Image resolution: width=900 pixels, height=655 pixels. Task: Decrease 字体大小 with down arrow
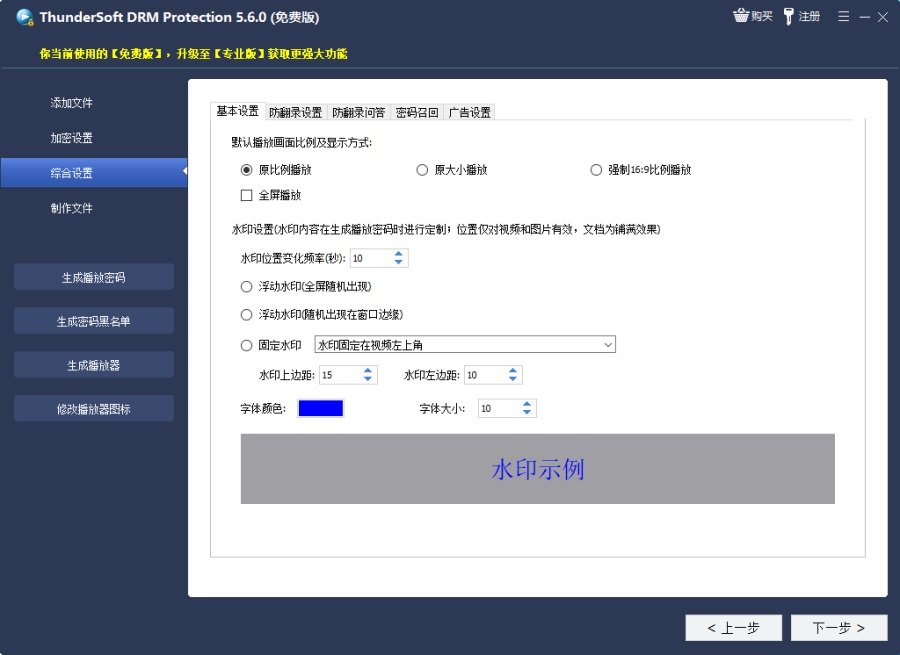tap(527, 413)
